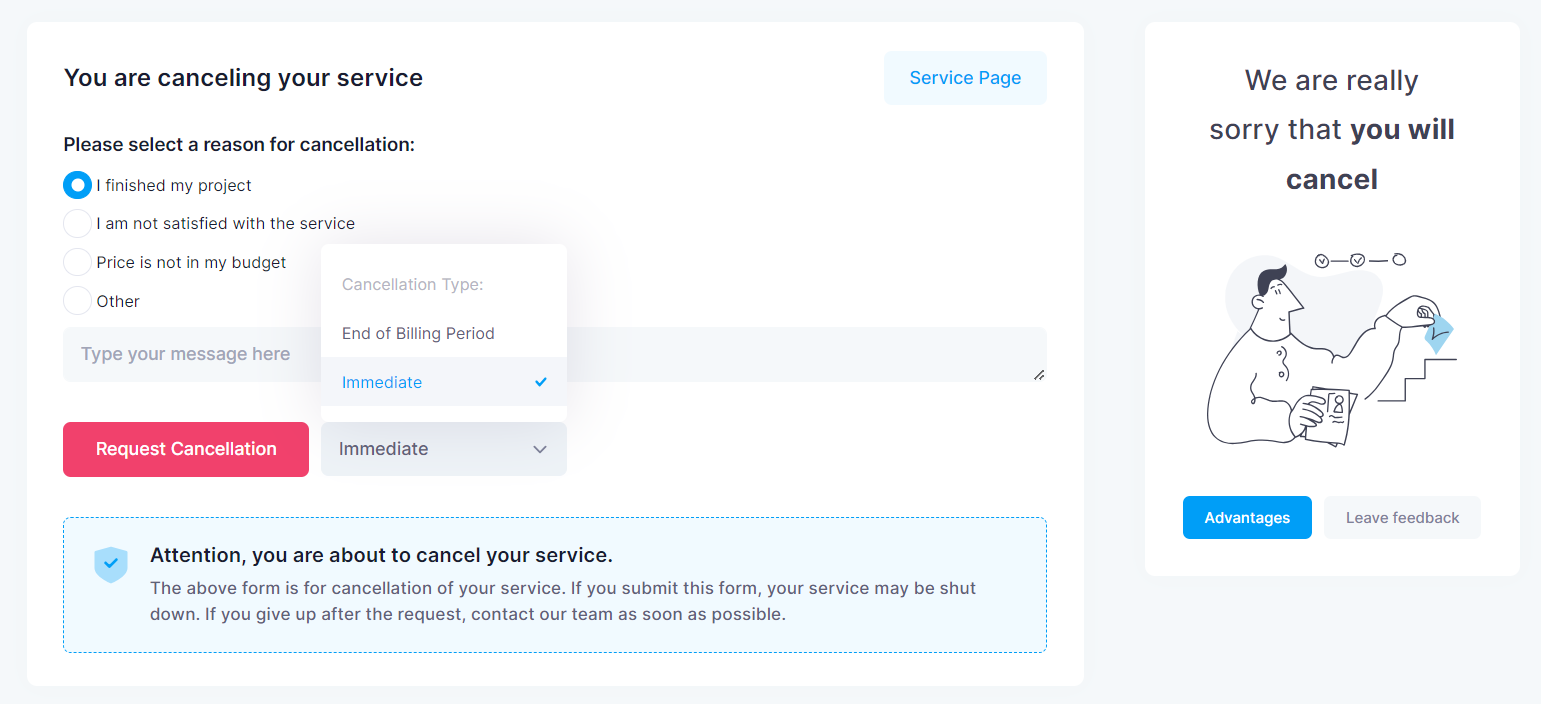Select 'I finished my project' radio button
1541x704 pixels.
pos(77,185)
